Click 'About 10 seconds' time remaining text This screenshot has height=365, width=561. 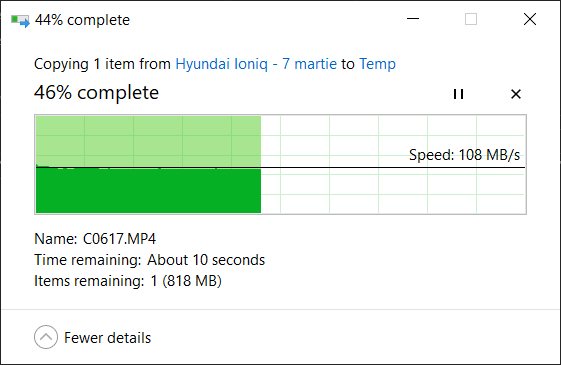[x=206, y=260]
